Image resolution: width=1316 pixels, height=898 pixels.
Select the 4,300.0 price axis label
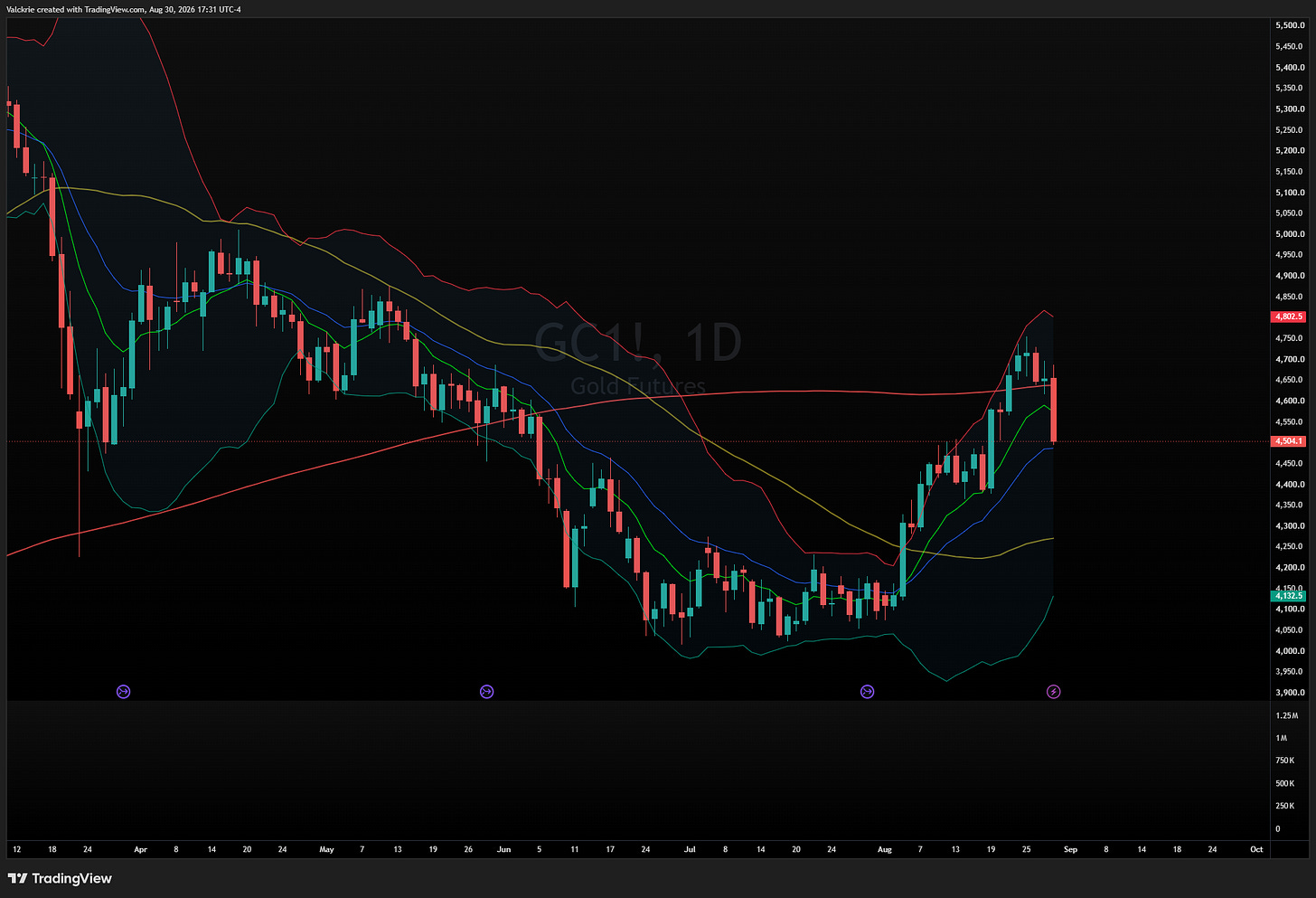(x=1290, y=526)
